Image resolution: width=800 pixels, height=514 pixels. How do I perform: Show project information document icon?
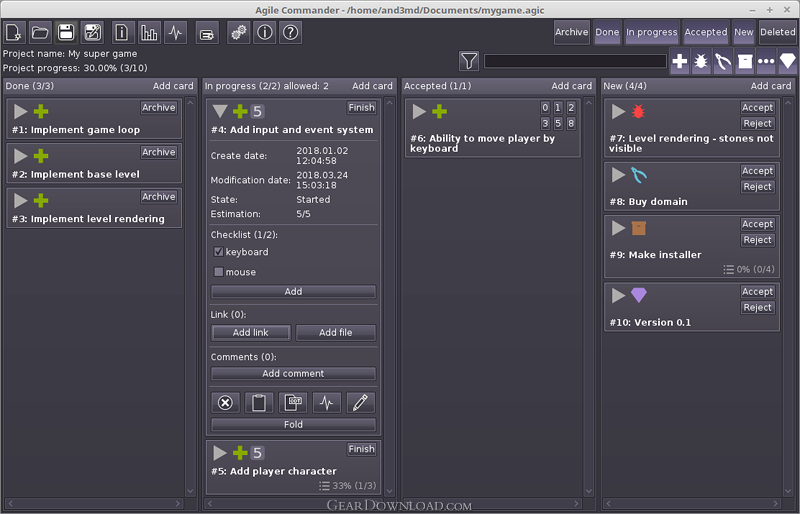[122, 33]
